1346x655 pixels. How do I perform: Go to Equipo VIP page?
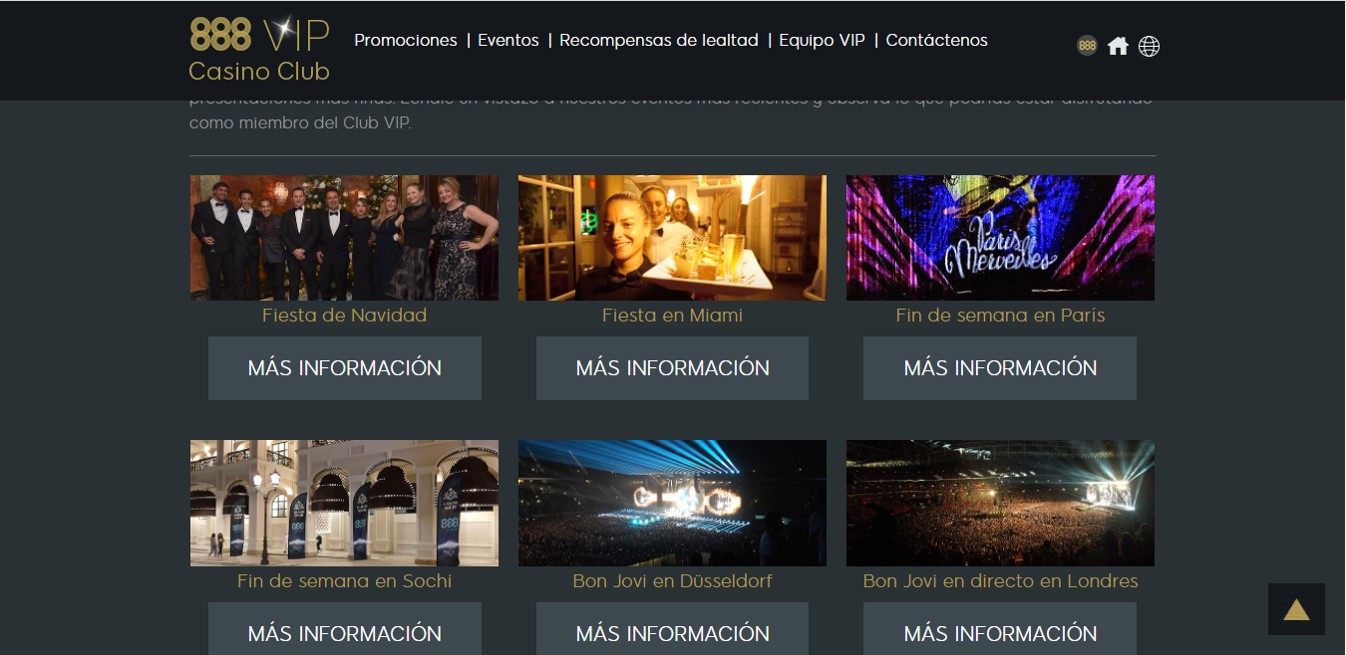click(x=822, y=40)
